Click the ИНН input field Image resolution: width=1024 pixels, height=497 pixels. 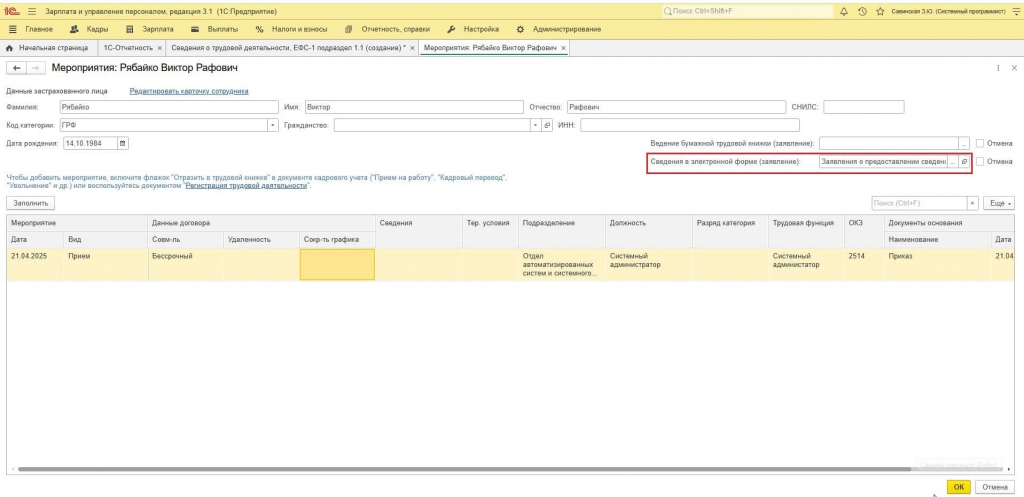click(x=690, y=125)
